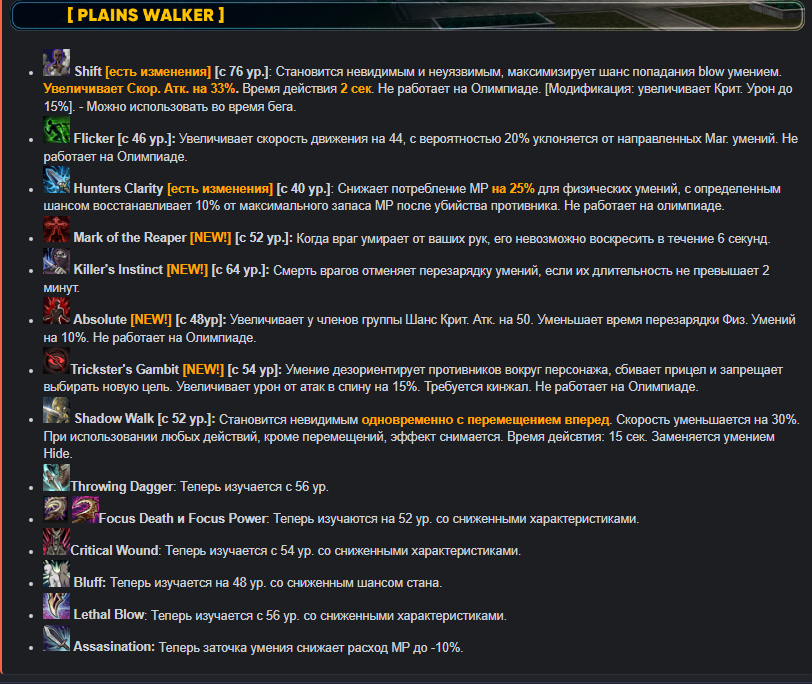This screenshot has width=812, height=684.
Task: Click the red Mark of the Reaper icon
Action: coord(56,229)
